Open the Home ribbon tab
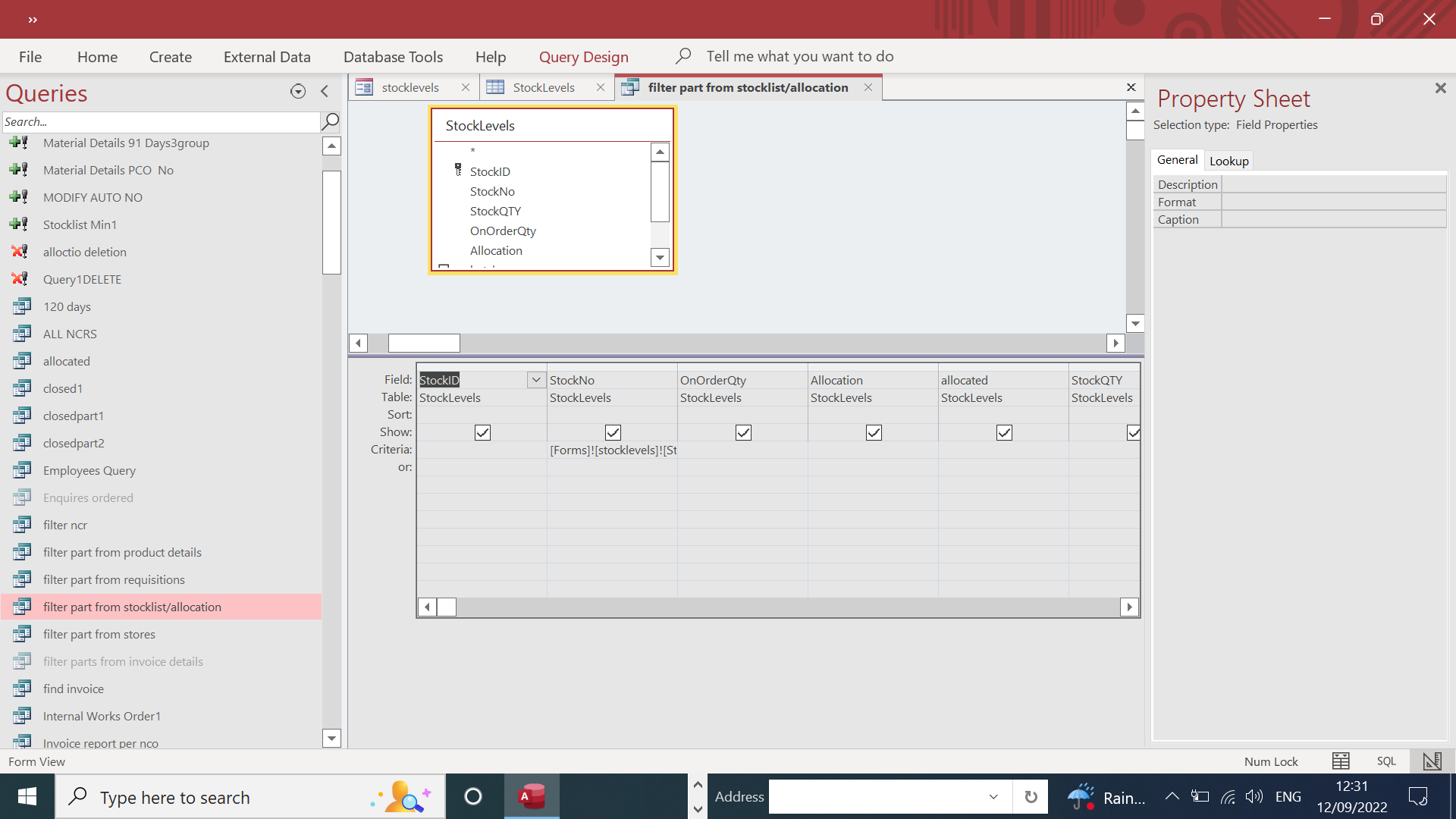The height and width of the screenshot is (819, 1456). coord(97,57)
